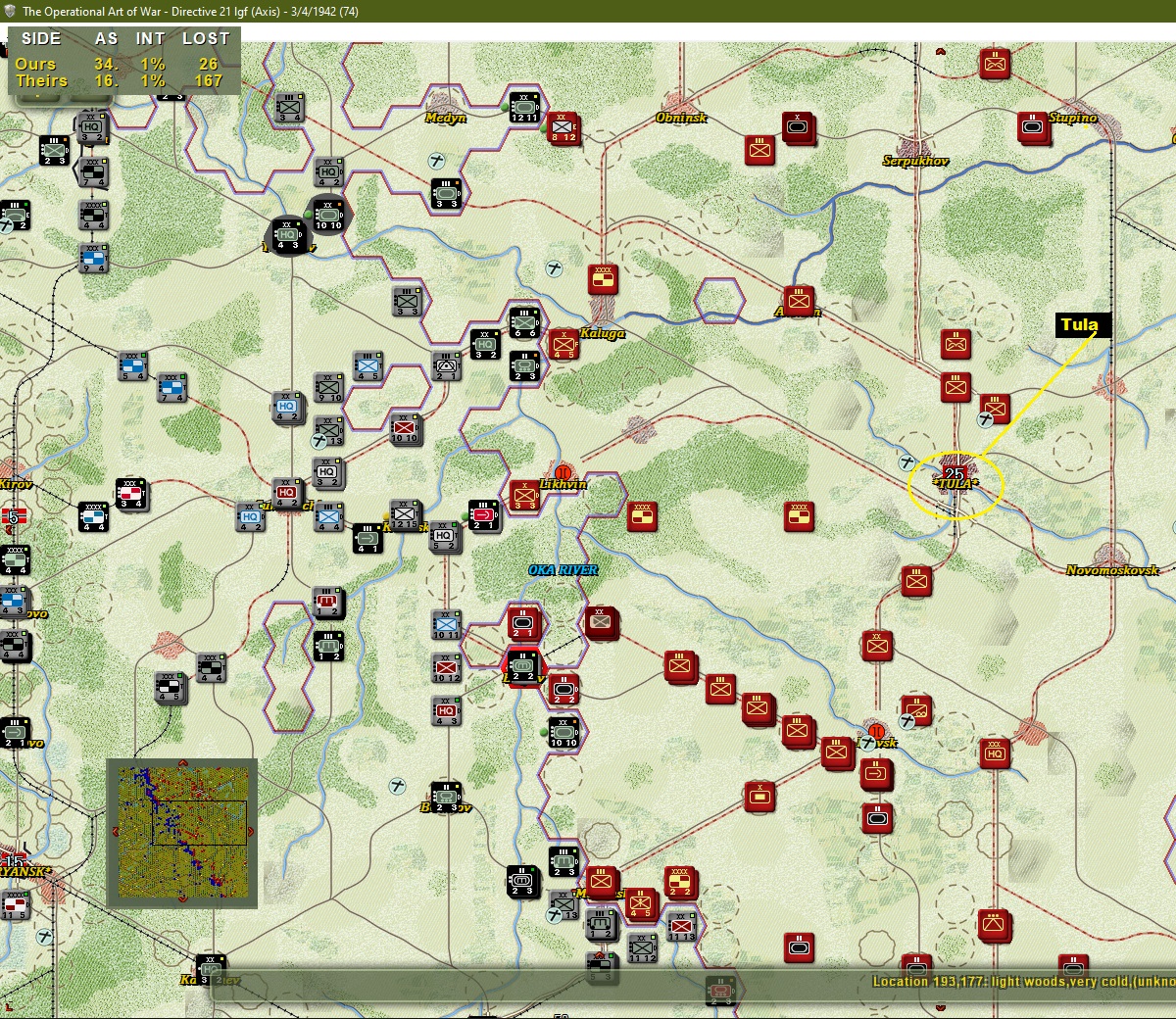Select the grey division 10-10 with red symbol
The width and height of the screenshot is (1176, 1019).
[406, 428]
